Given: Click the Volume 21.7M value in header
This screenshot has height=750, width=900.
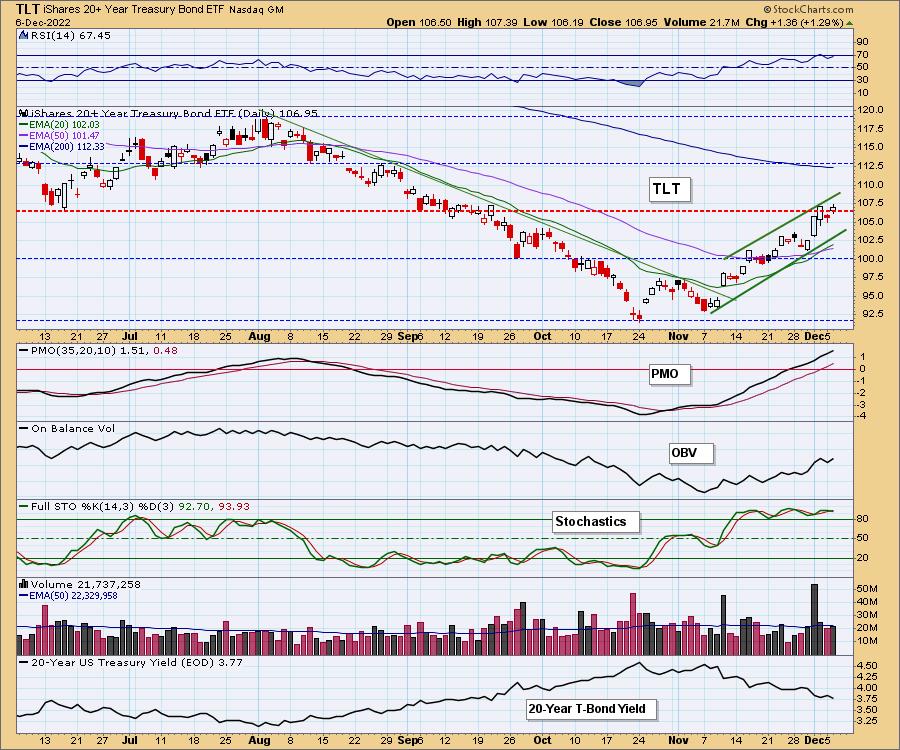Looking at the screenshot, I should (x=701, y=22).
